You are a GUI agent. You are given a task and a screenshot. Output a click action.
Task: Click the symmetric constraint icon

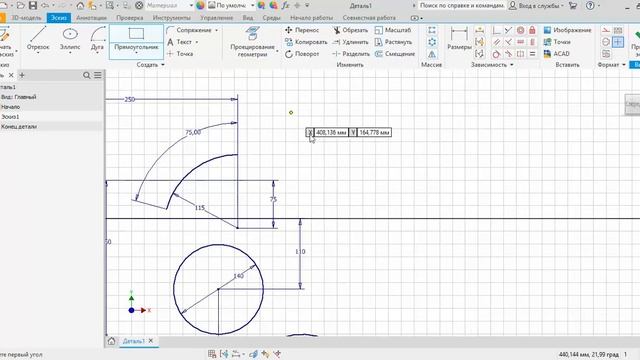(x=520, y=54)
